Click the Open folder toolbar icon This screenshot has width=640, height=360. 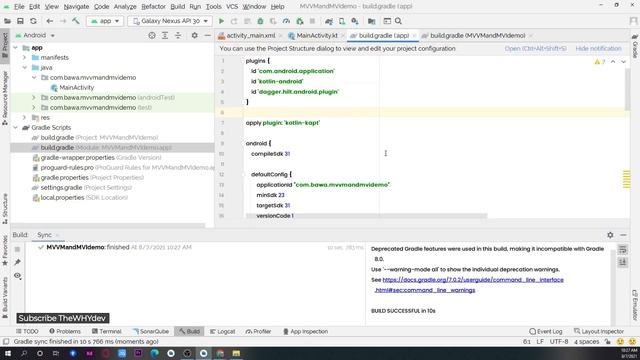tap(7, 21)
